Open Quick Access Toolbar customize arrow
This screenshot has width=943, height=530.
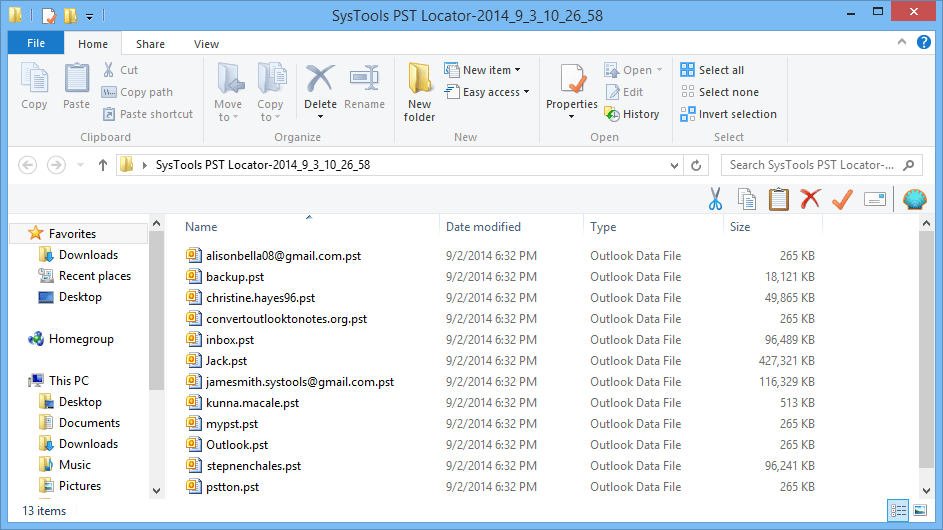pyautogui.click(x=90, y=16)
